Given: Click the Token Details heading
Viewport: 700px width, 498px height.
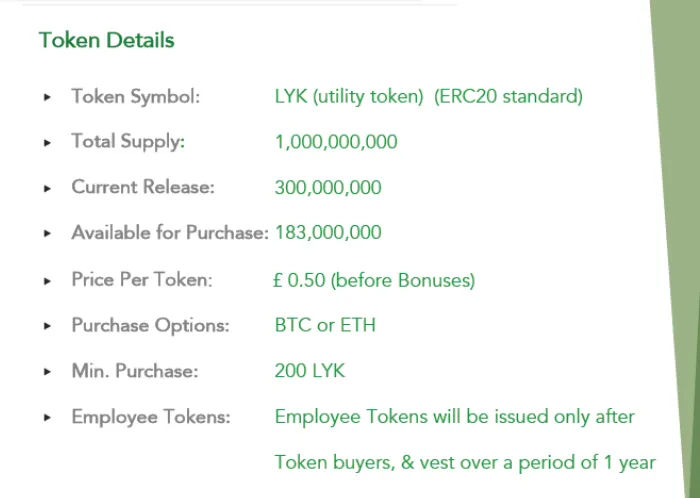Looking at the screenshot, I should point(106,40).
